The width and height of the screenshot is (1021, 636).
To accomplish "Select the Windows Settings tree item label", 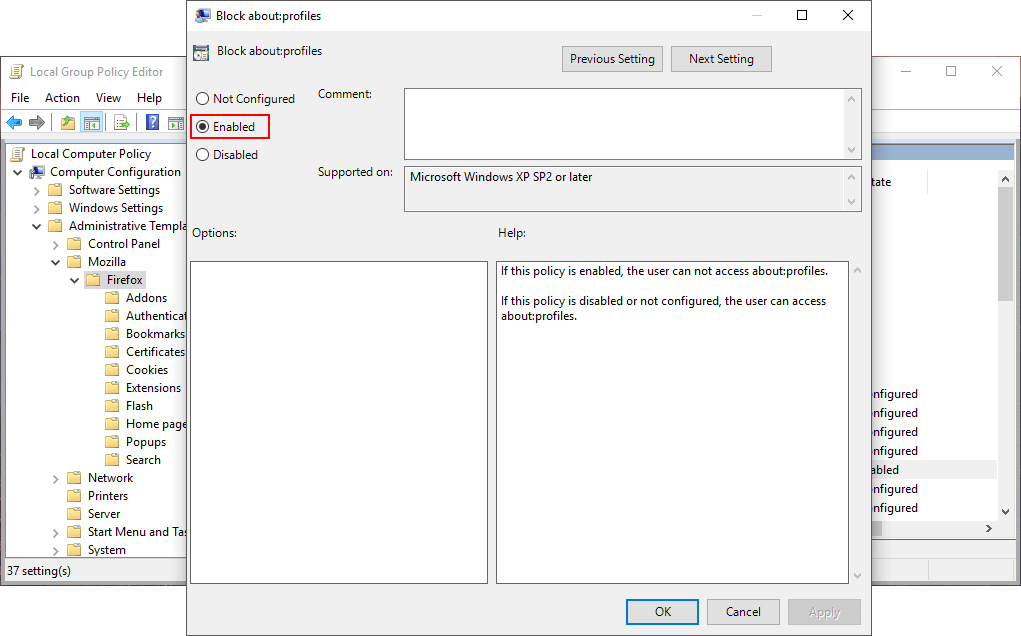I will pyautogui.click(x=116, y=208).
